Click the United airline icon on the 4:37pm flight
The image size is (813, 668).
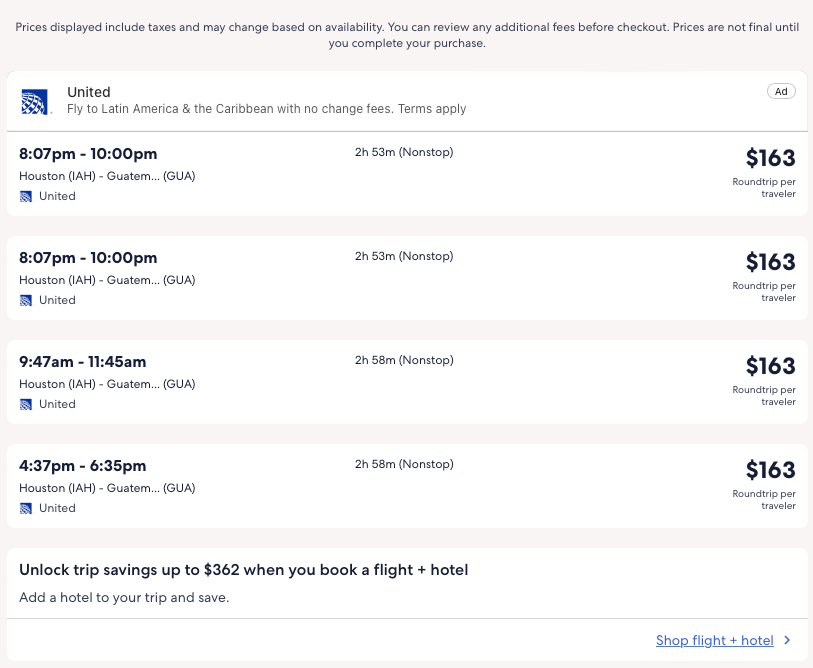pyautogui.click(x=26, y=508)
